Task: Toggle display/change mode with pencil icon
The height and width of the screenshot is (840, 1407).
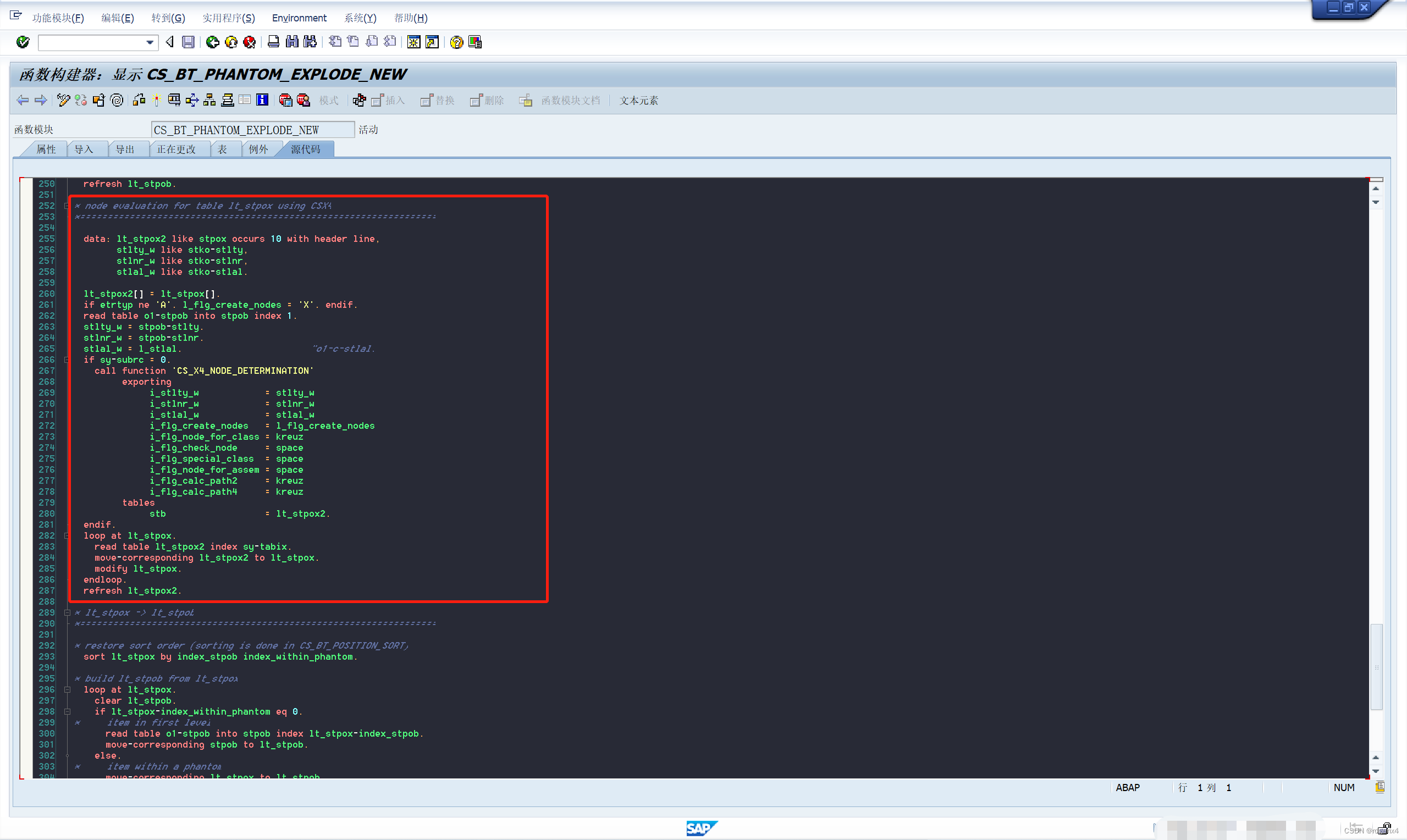Action: tap(63, 100)
